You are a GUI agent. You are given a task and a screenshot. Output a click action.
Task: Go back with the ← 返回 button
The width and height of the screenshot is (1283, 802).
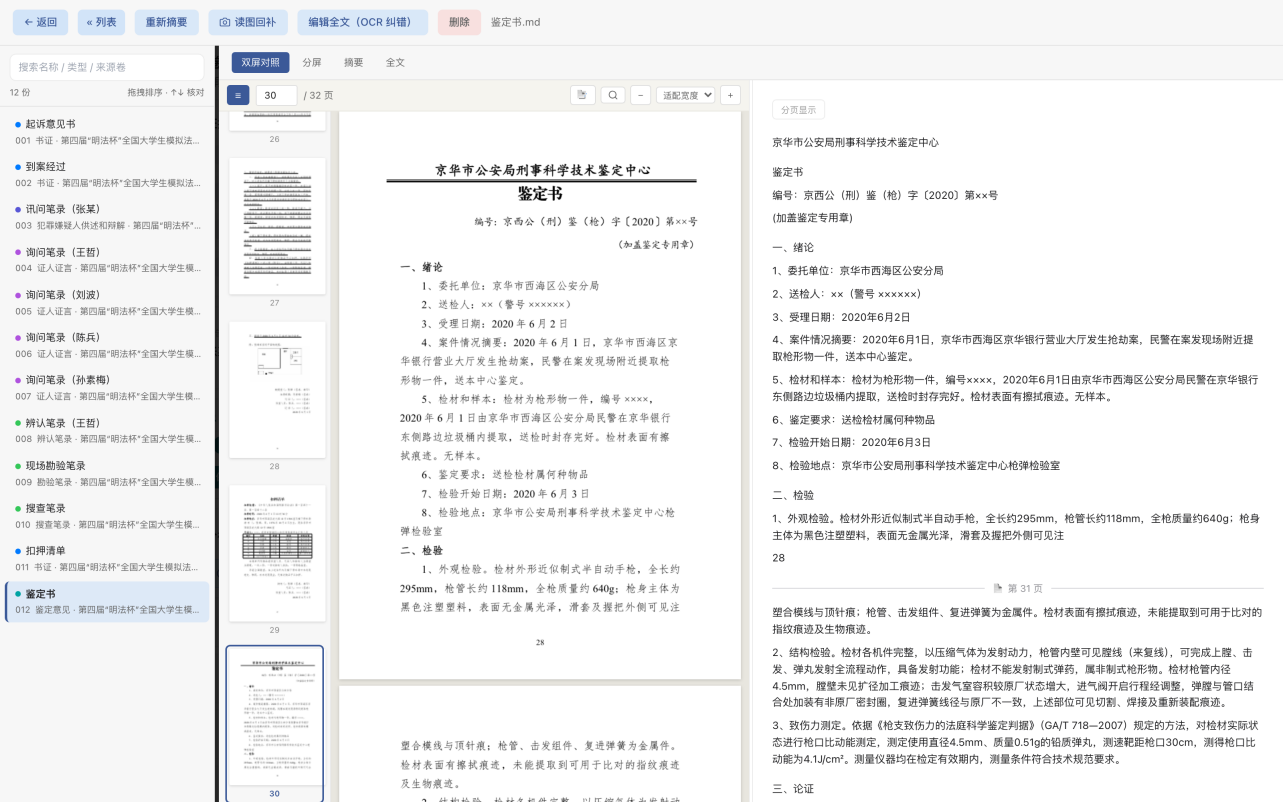pos(40,22)
